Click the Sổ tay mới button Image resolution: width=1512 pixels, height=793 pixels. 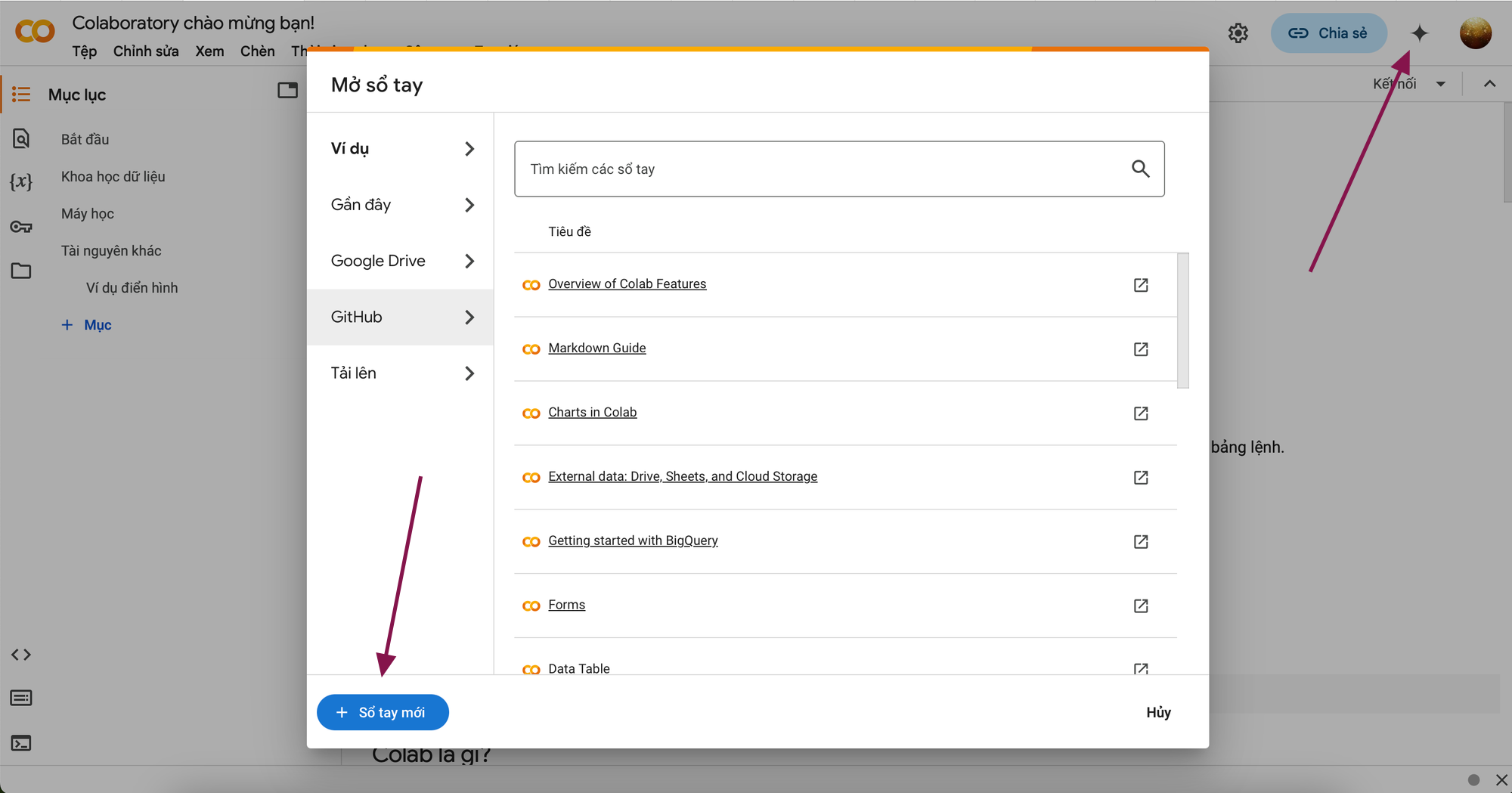click(383, 712)
